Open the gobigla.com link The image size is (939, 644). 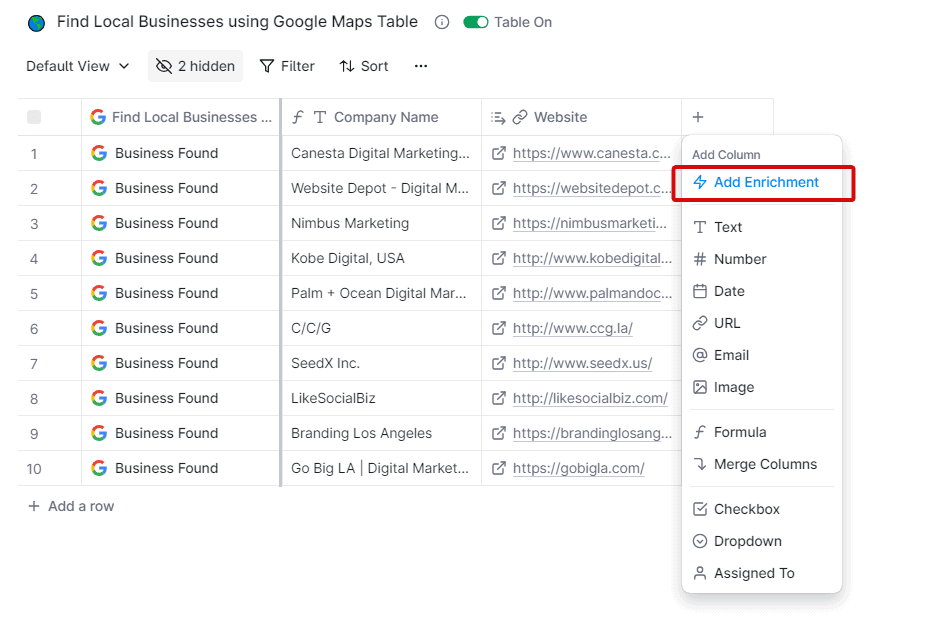[578, 468]
